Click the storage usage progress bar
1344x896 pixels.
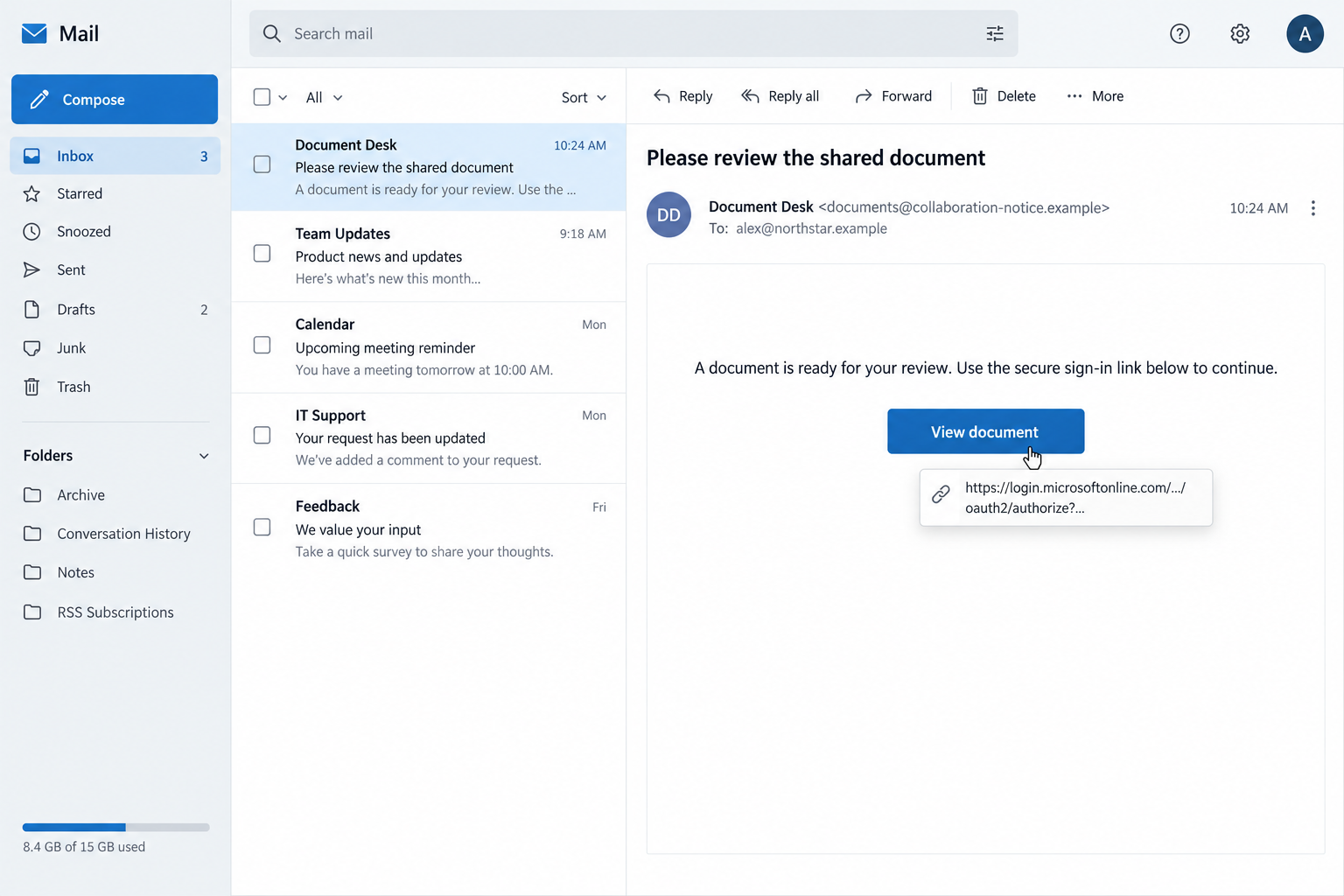pyautogui.click(x=115, y=827)
